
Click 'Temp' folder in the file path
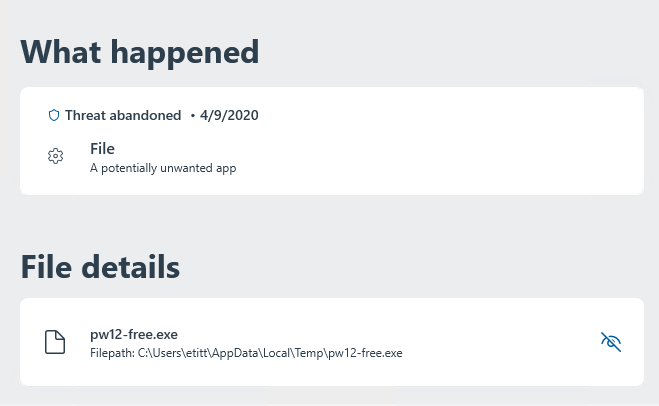point(309,353)
